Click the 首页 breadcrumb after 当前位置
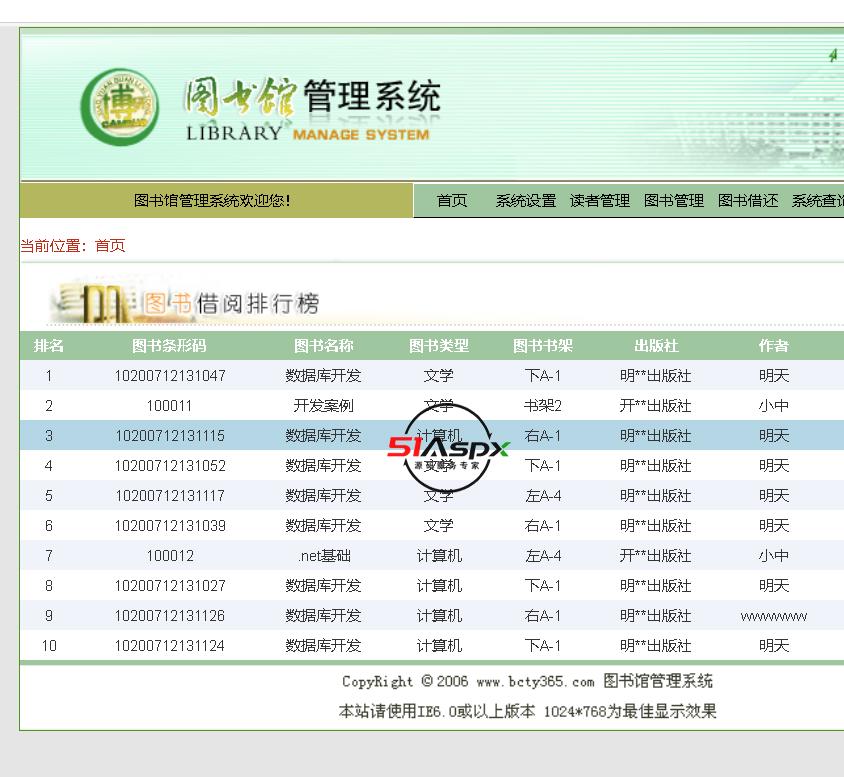 pyautogui.click(x=110, y=246)
